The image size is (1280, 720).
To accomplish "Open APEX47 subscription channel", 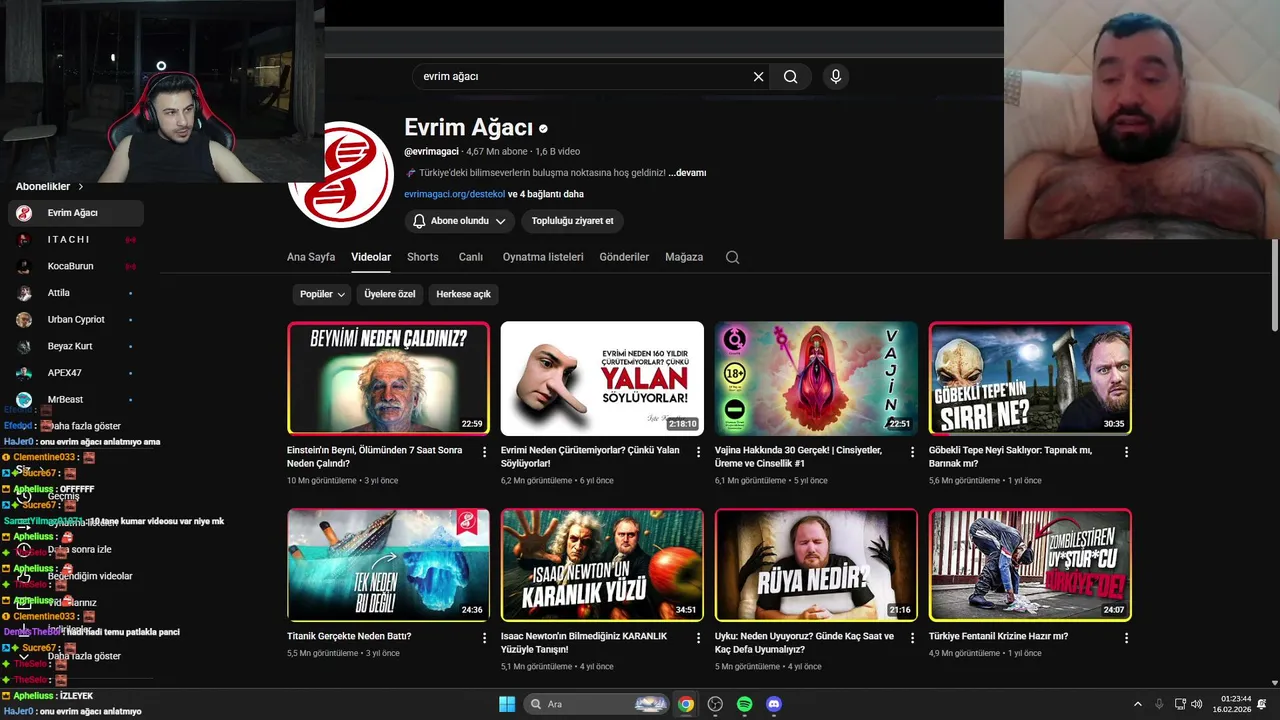I will pyautogui.click(x=76, y=373).
